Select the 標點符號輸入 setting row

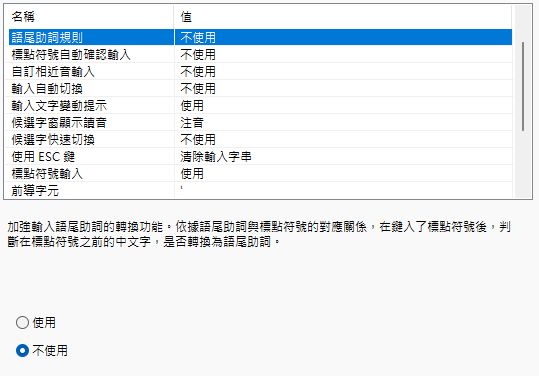click(260, 174)
